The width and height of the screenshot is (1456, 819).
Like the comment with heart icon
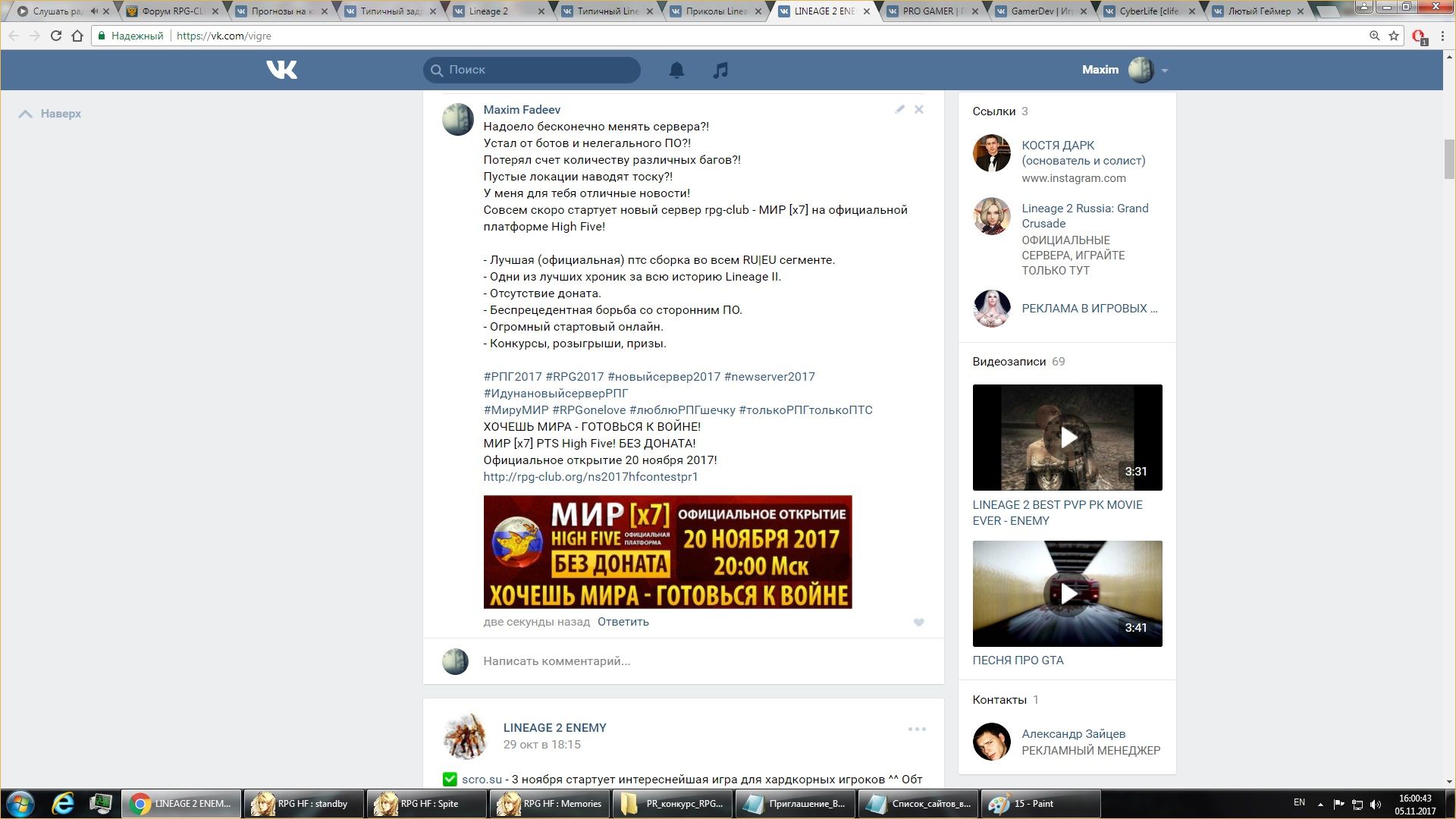point(918,622)
